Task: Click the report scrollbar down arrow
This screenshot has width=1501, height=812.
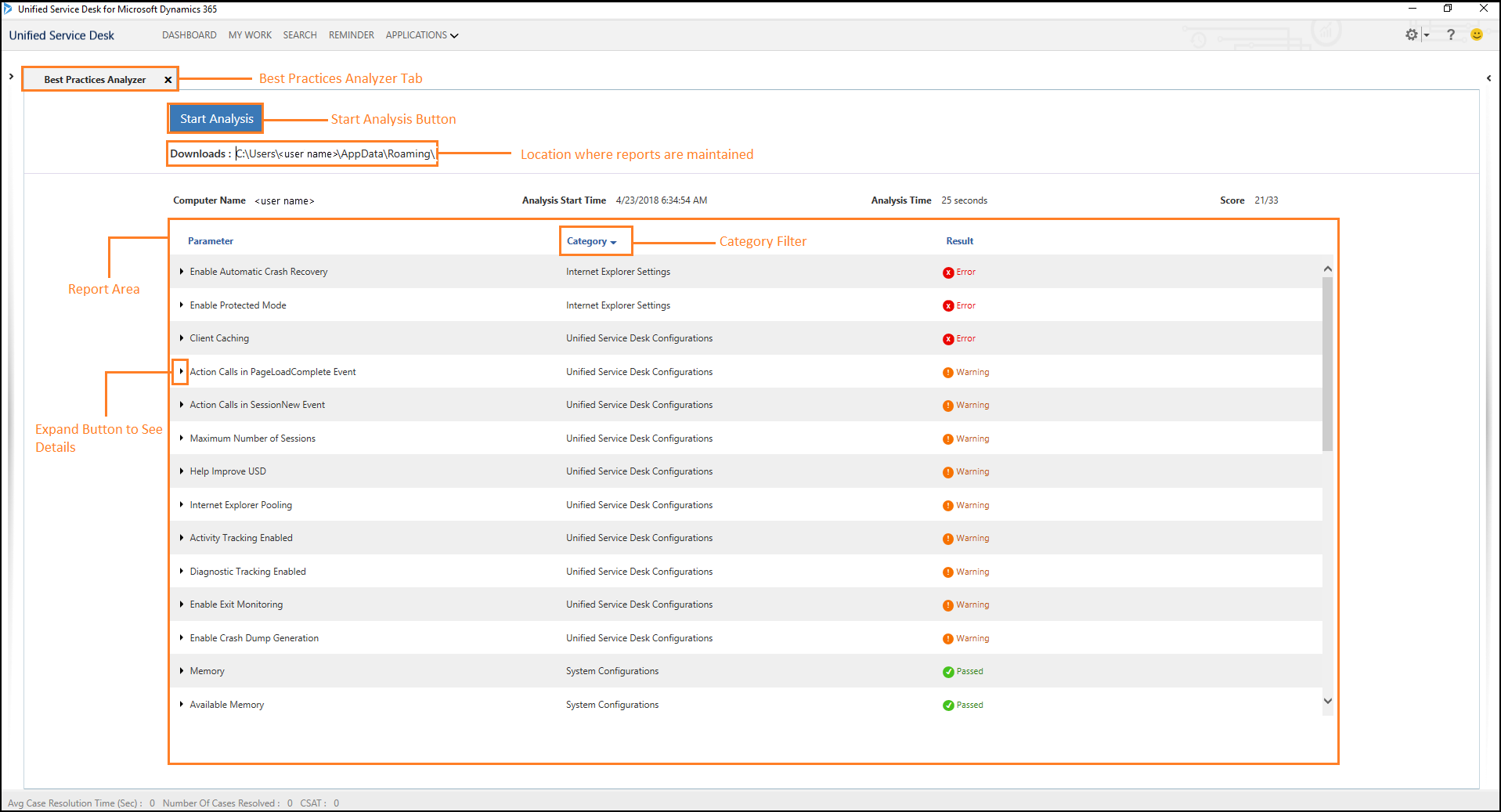Action: point(1327,701)
